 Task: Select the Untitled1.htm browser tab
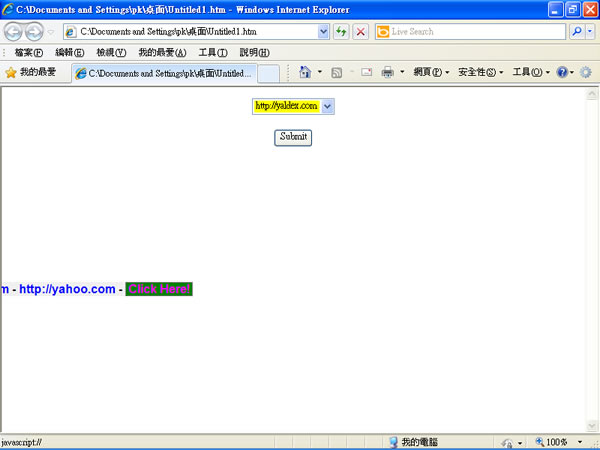click(x=164, y=73)
